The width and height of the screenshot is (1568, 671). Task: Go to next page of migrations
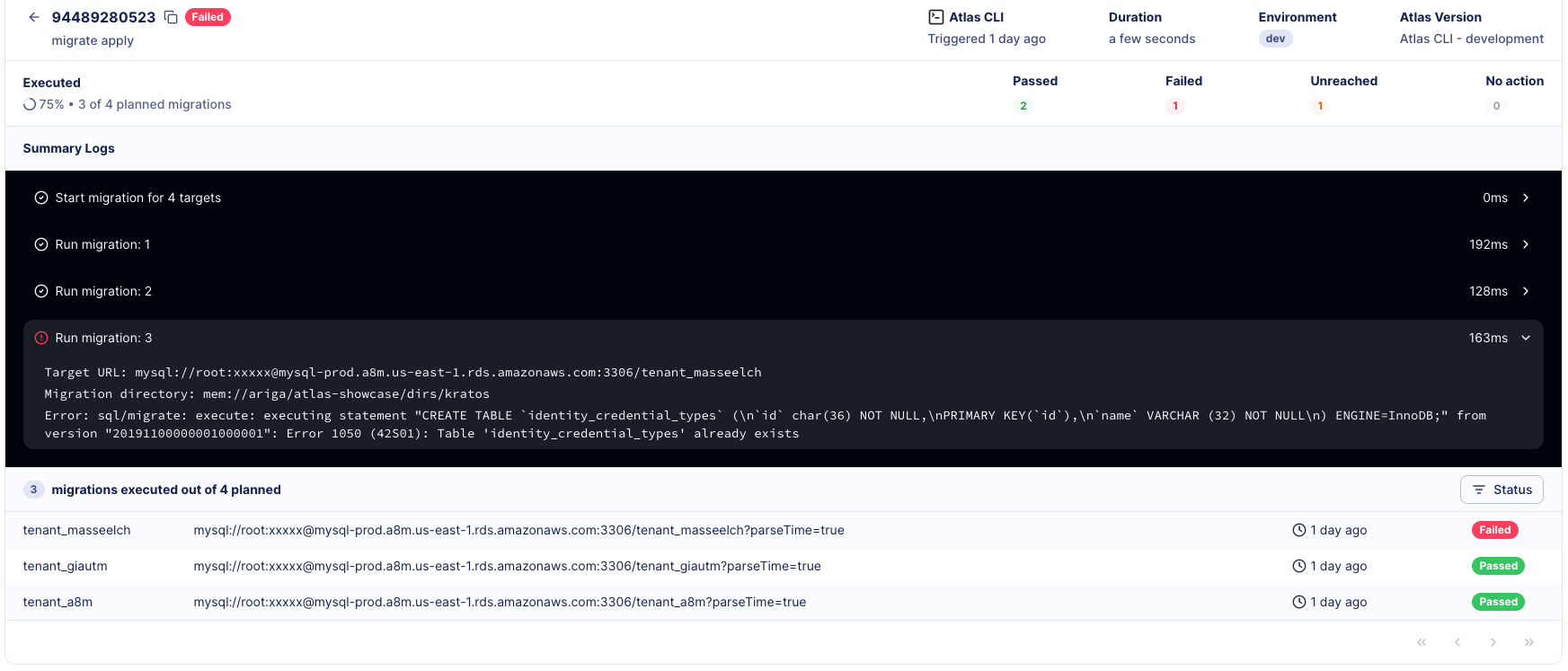click(1493, 642)
